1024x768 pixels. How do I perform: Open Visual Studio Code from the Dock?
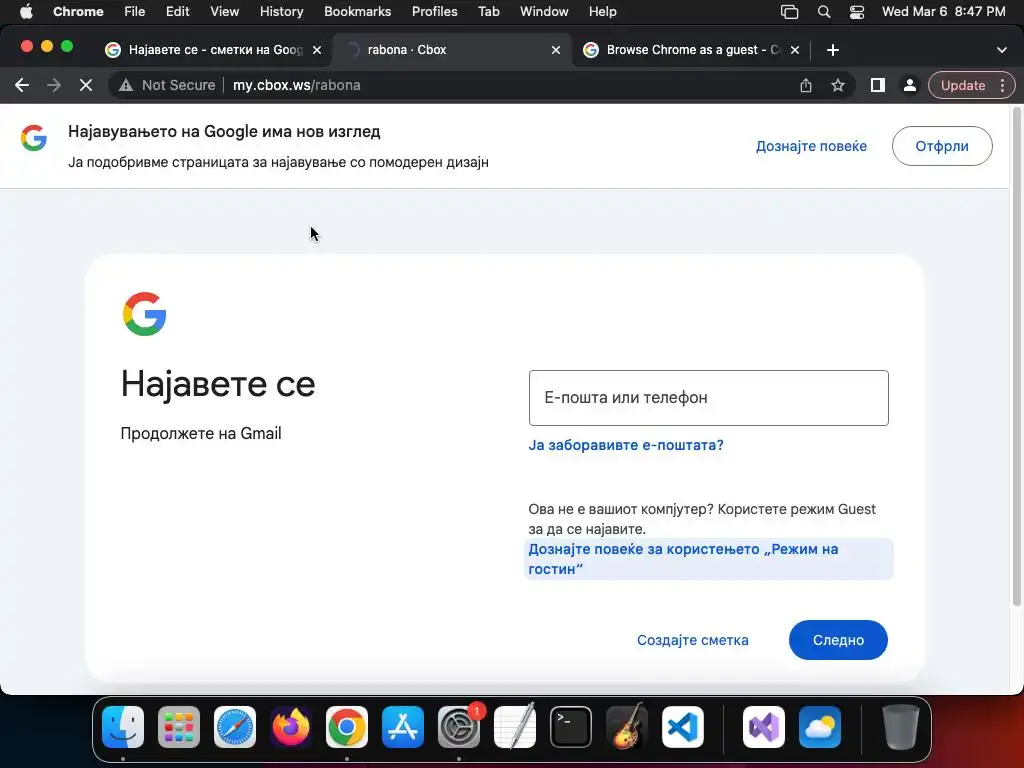[683, 727]
